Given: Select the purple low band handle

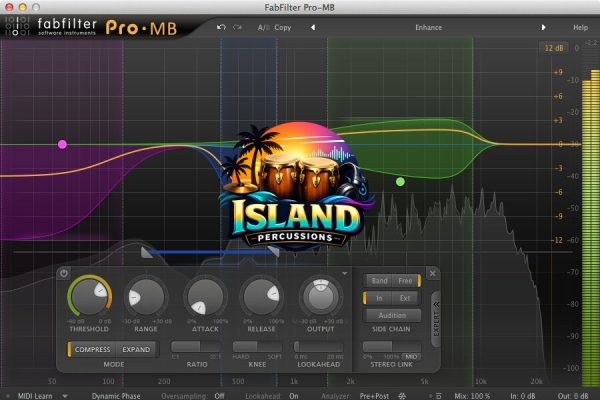Looking at the screenshot, I should (x=62, y=144).
